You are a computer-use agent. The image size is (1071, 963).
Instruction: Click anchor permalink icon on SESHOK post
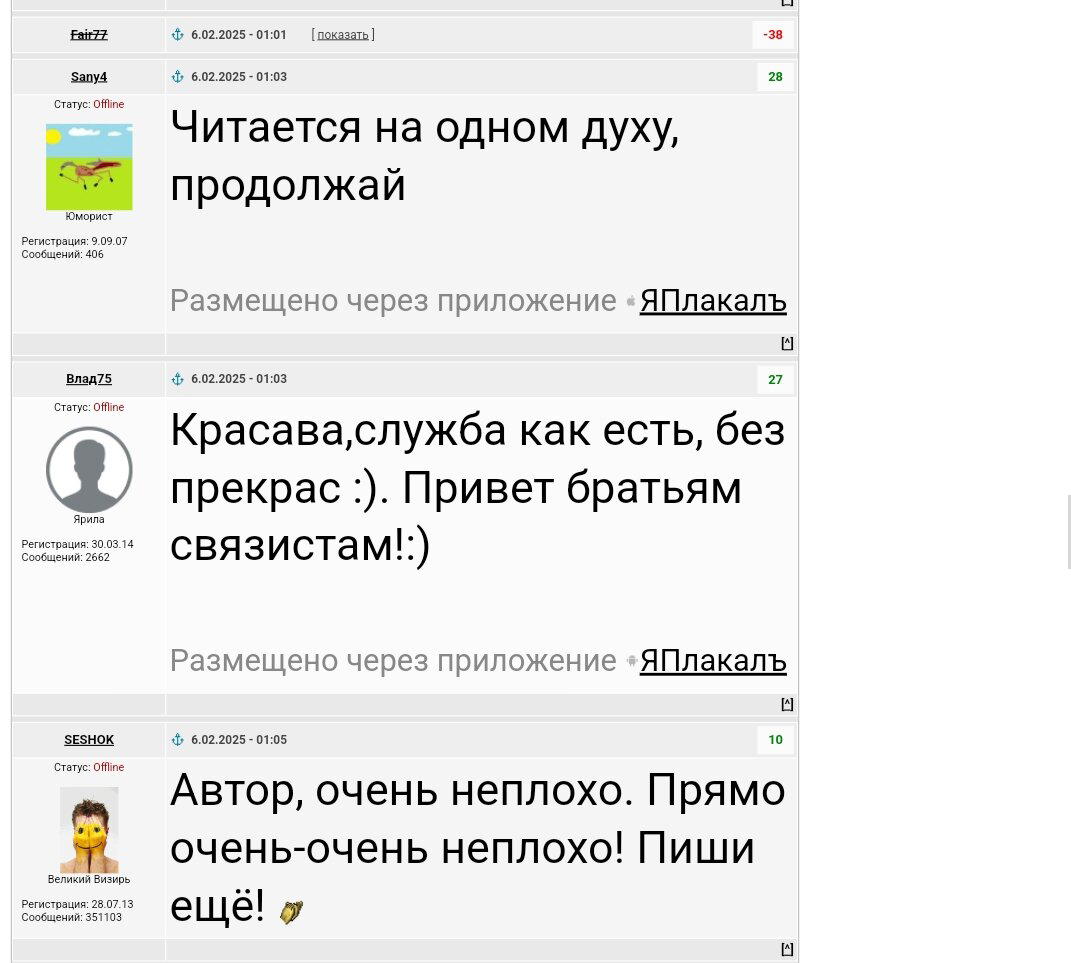pos(178,740)
